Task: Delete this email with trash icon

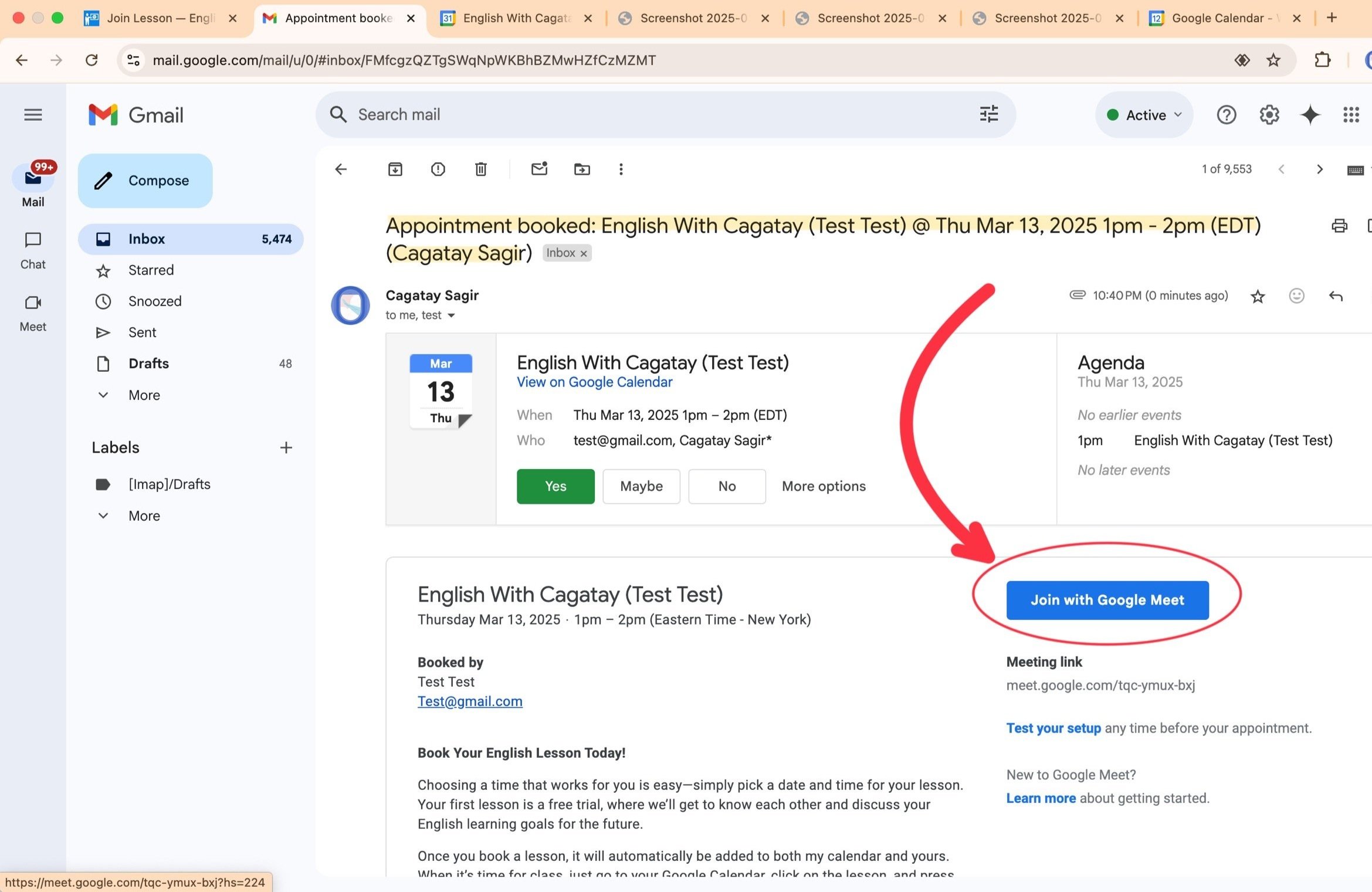Action: (x=481, y=169)
